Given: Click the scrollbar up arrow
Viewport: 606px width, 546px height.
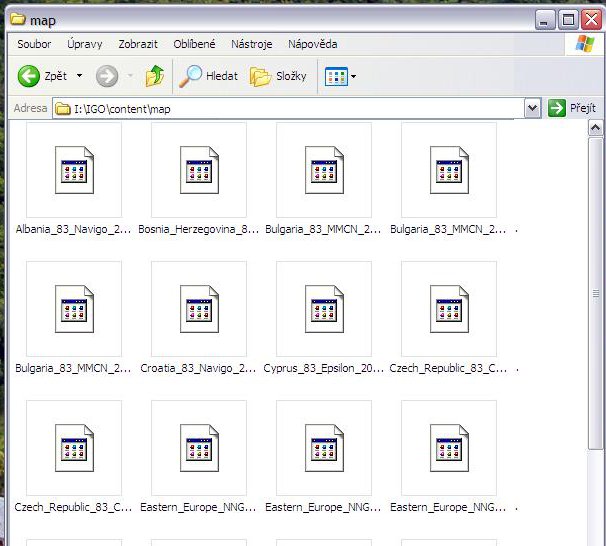Looking at the screenshot, I should [596, 128].
